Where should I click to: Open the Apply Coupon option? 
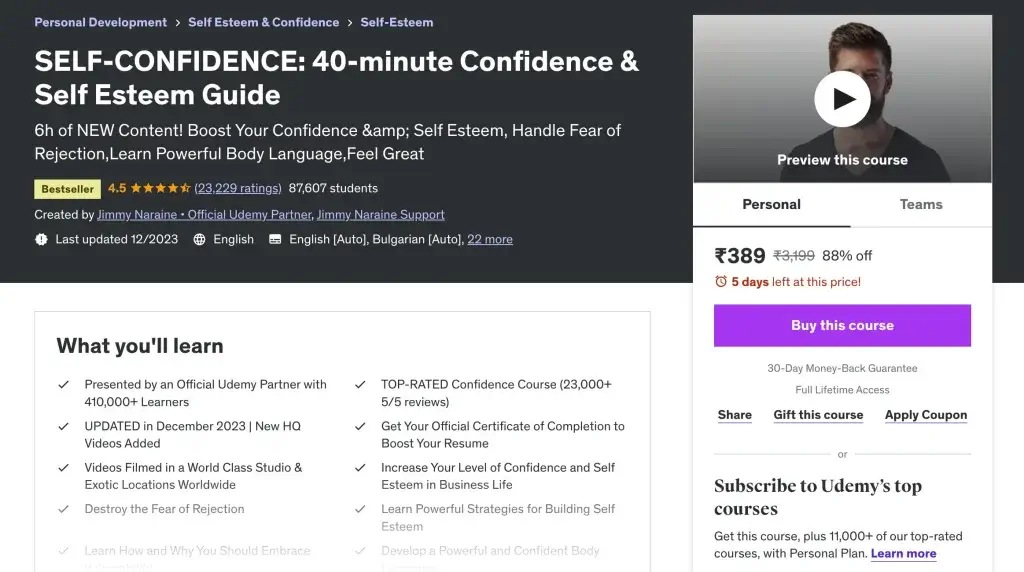926,415
